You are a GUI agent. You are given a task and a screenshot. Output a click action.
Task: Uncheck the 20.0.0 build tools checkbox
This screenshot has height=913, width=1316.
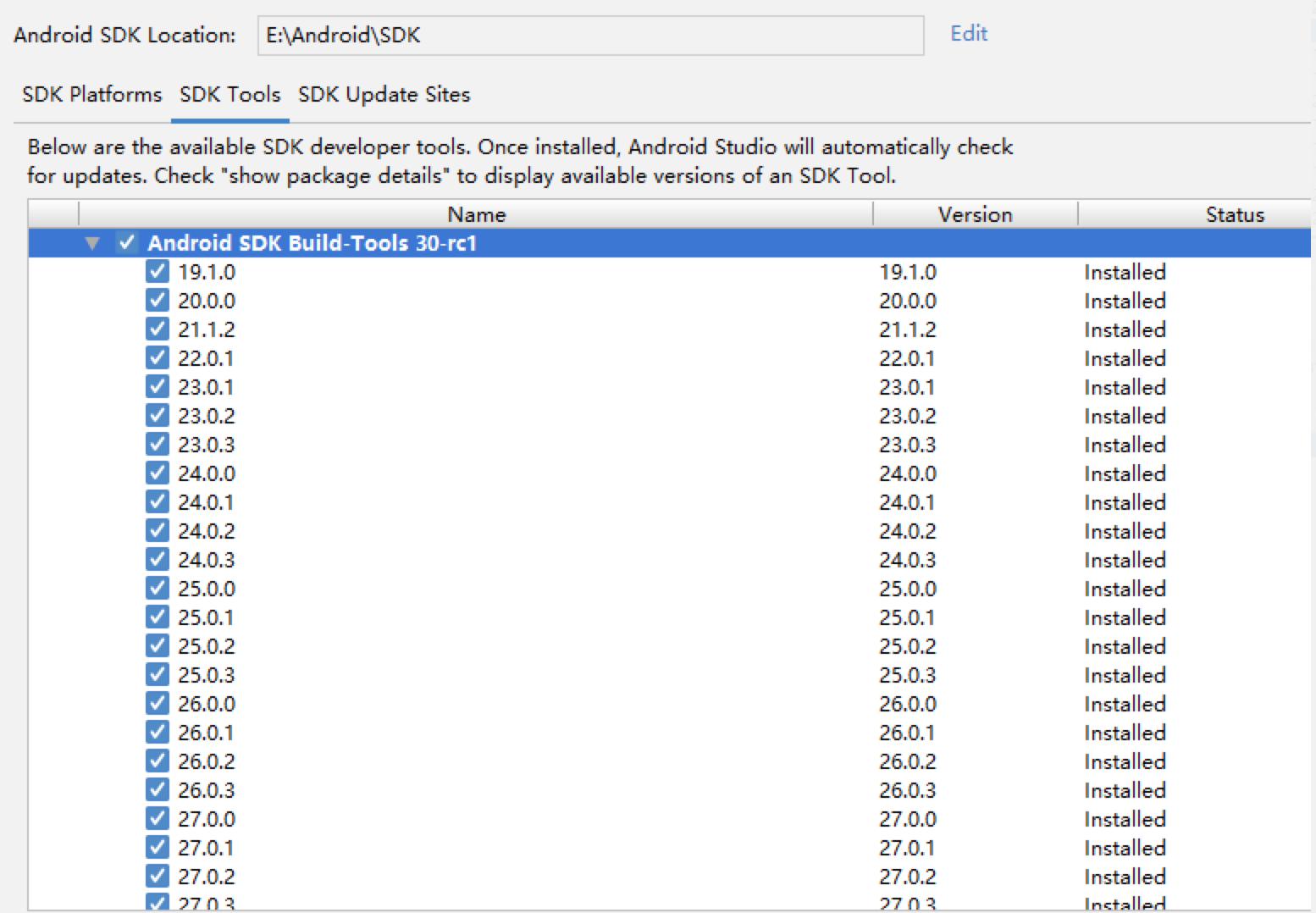pos(157,301)
